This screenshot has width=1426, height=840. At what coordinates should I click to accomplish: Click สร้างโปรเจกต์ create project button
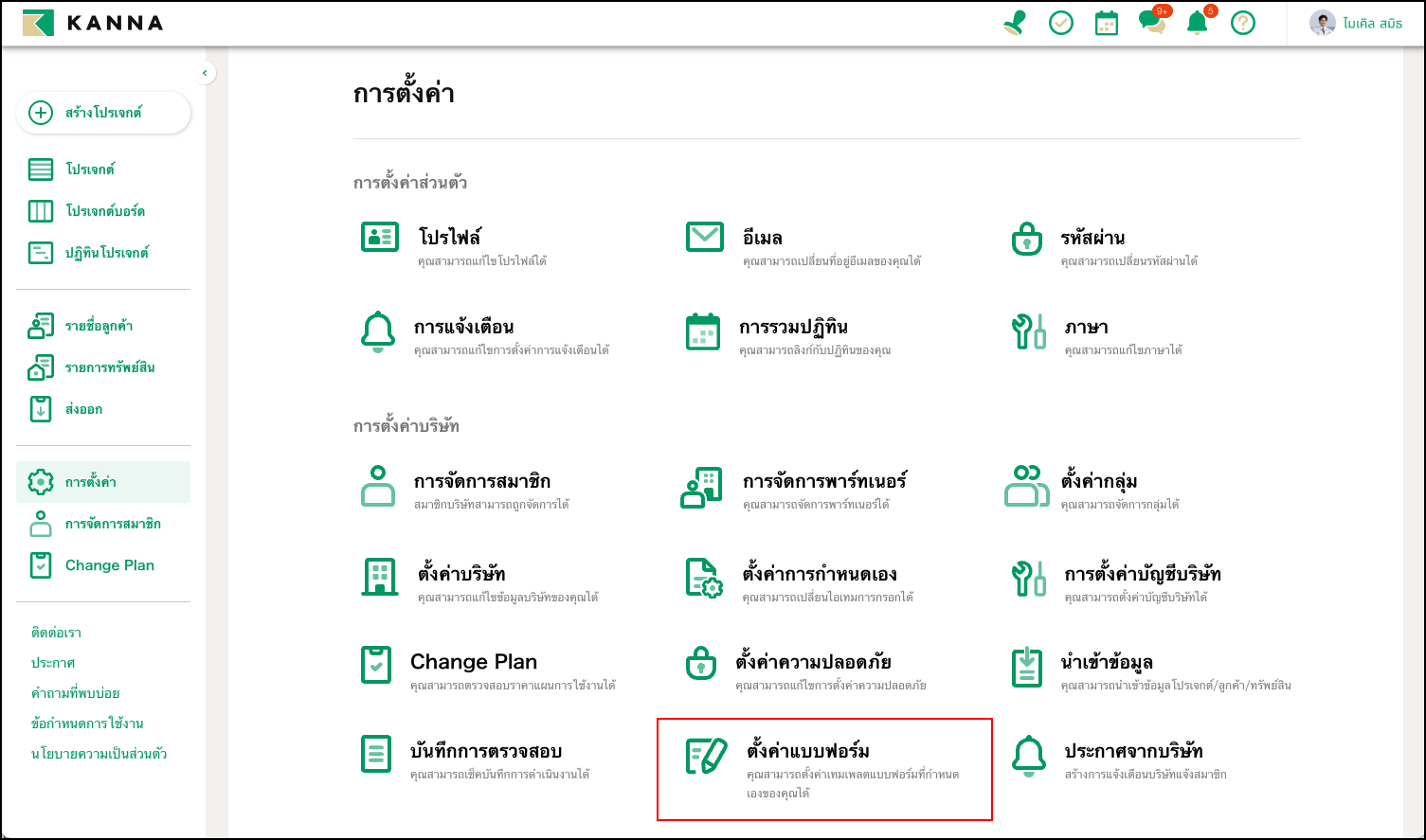pyautogui.click(x=102, y=113)
